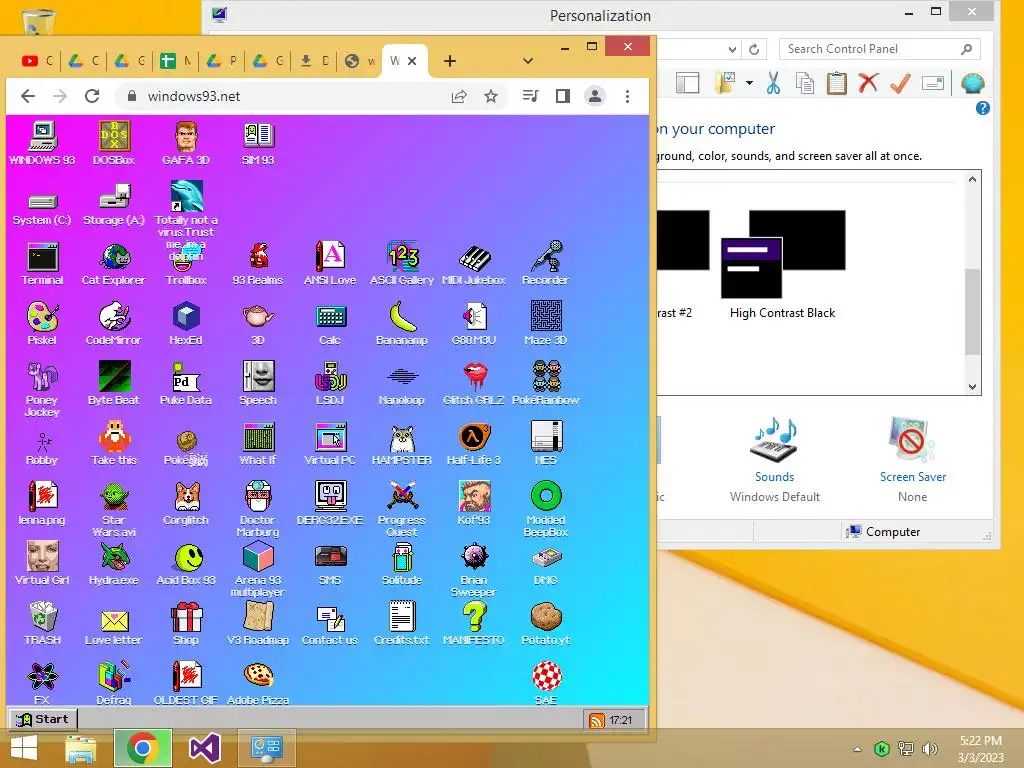Click the orange checkmark toolbar icon
This screenshot has width=1024, height=768.
[900, 84]
